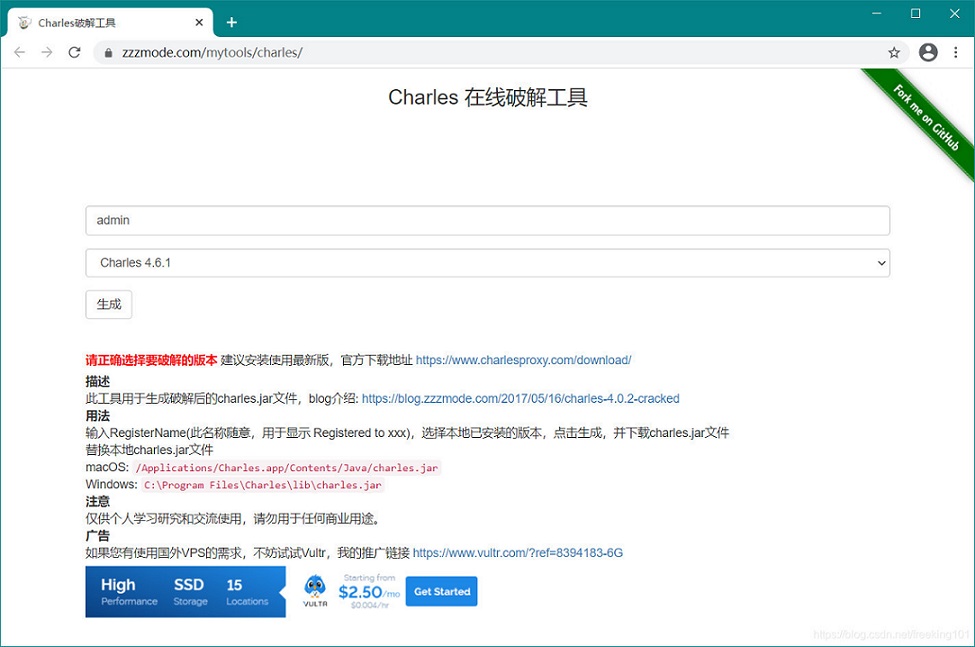Open the user profile avatar icon
The width and height of the screenshot is (975, 647).
tap(928, 52)
